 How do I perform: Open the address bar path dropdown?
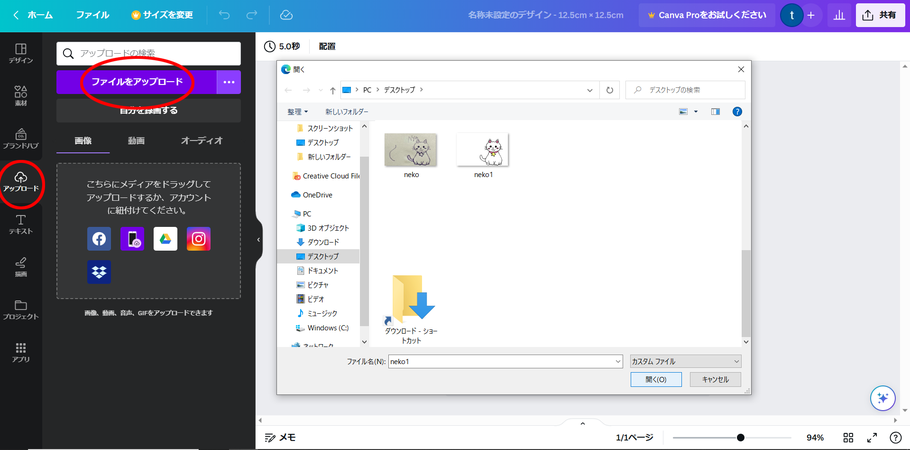pyautogui.click(x=590, y=90)
